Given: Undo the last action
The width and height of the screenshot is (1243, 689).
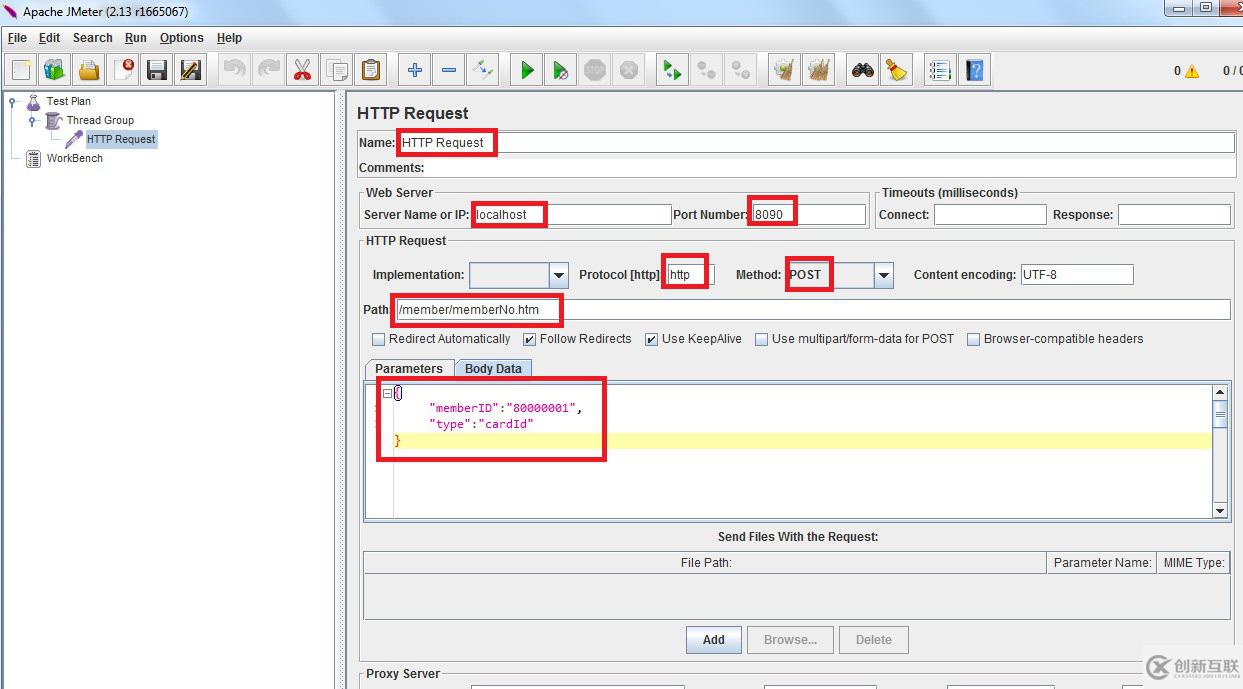Looking at the screenshot, I should pos(235,70).
